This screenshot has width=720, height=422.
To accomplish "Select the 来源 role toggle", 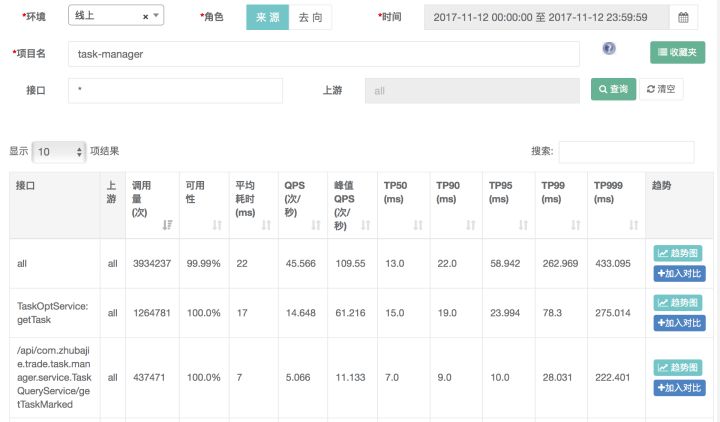I will point(267,17).
